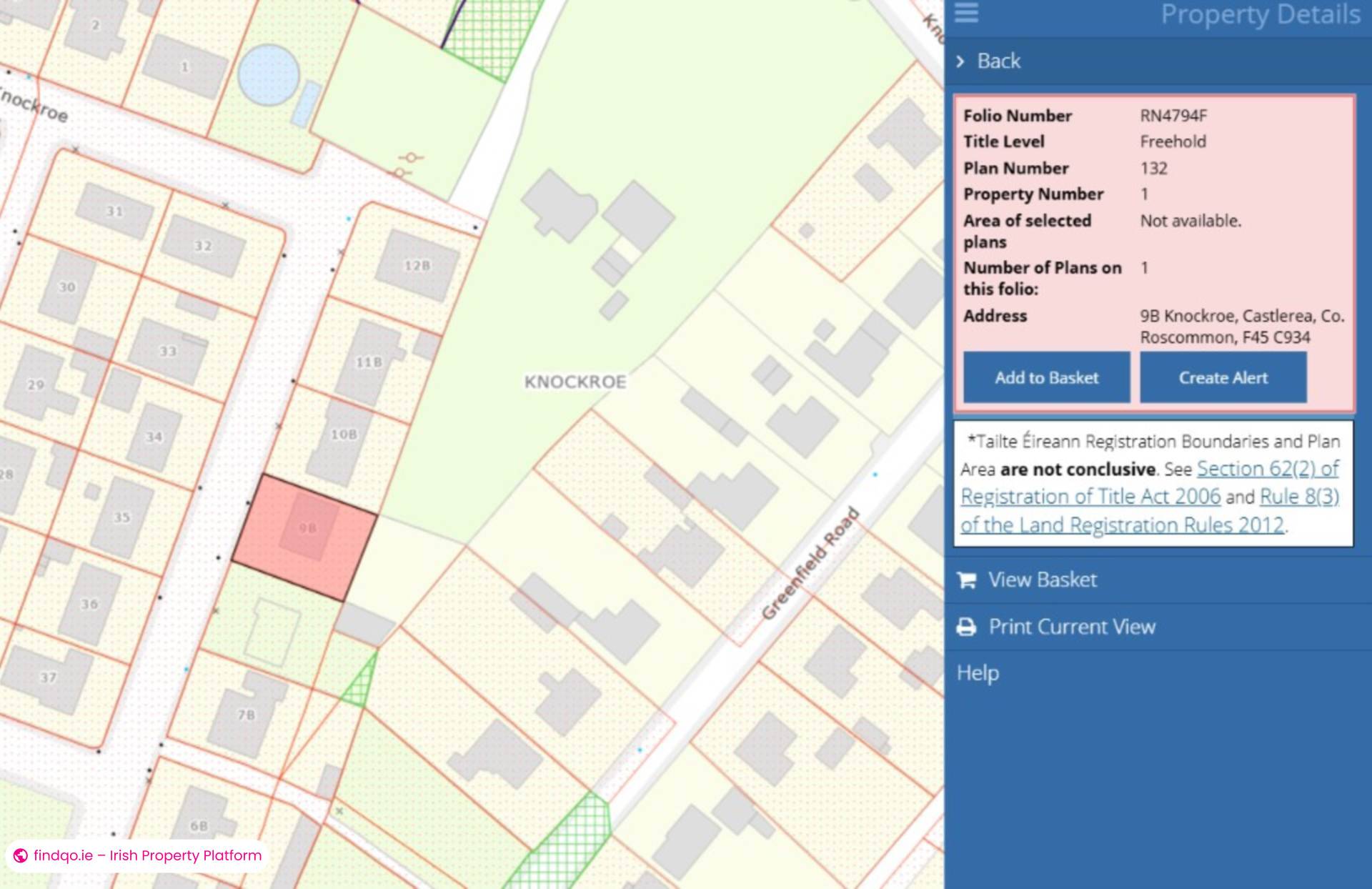The image size is (1372, 889).
Task: Click folio number RN4794F value
Action: pos(1173,116)
